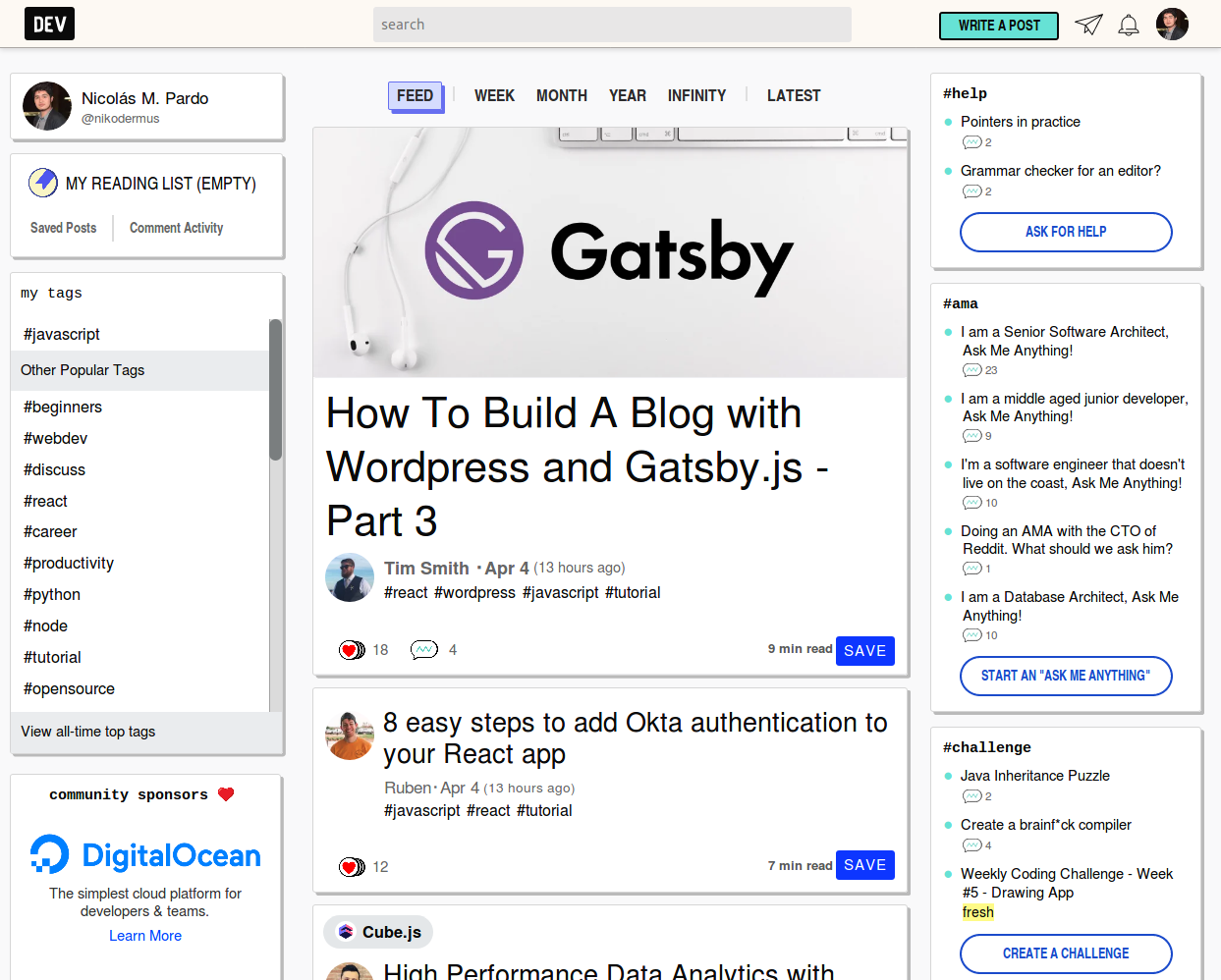1221x980 pixels.
Task: Click Tim Smith's author avatar
Action: [x=350, y=577]
